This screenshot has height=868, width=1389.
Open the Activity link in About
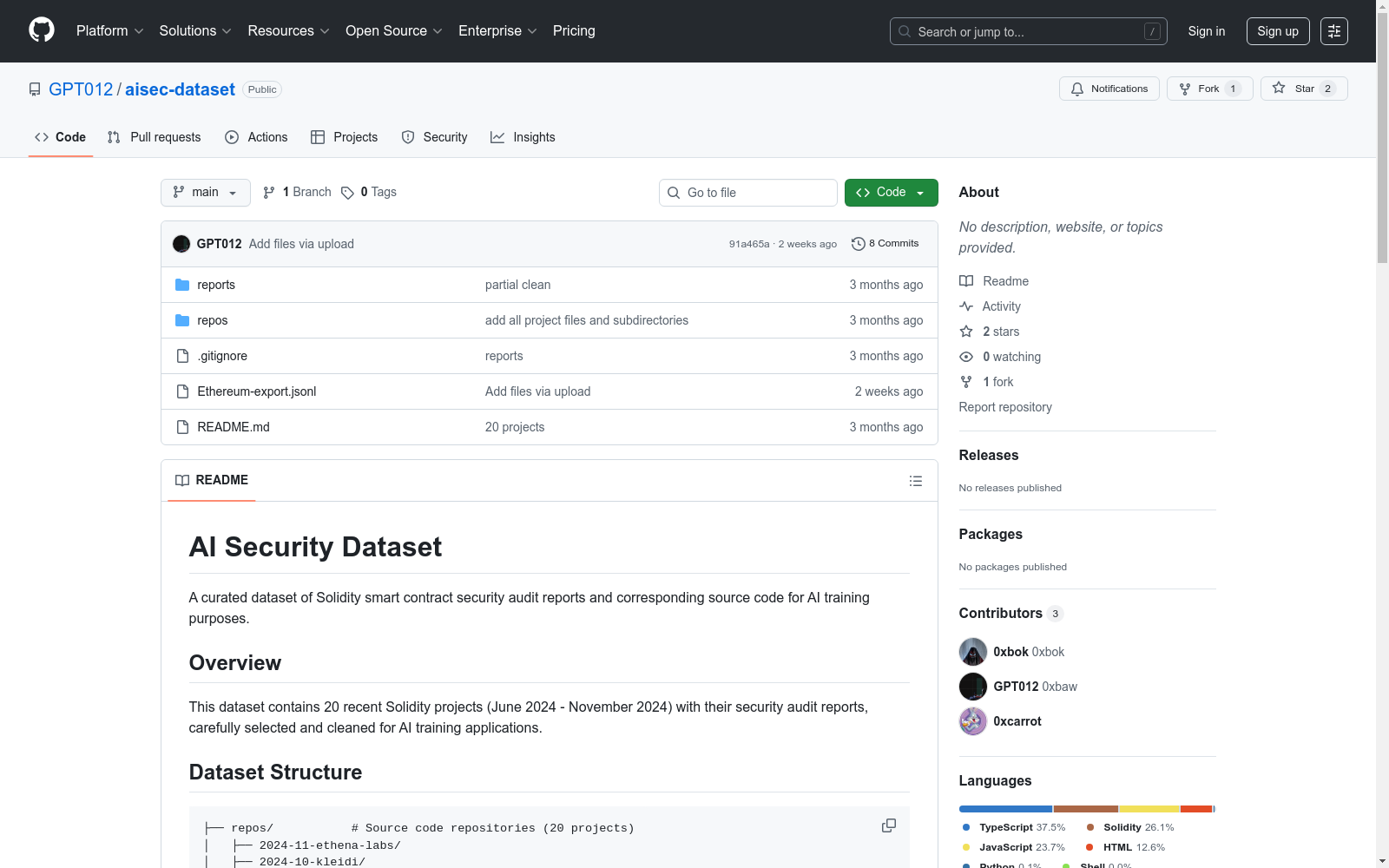990,306
